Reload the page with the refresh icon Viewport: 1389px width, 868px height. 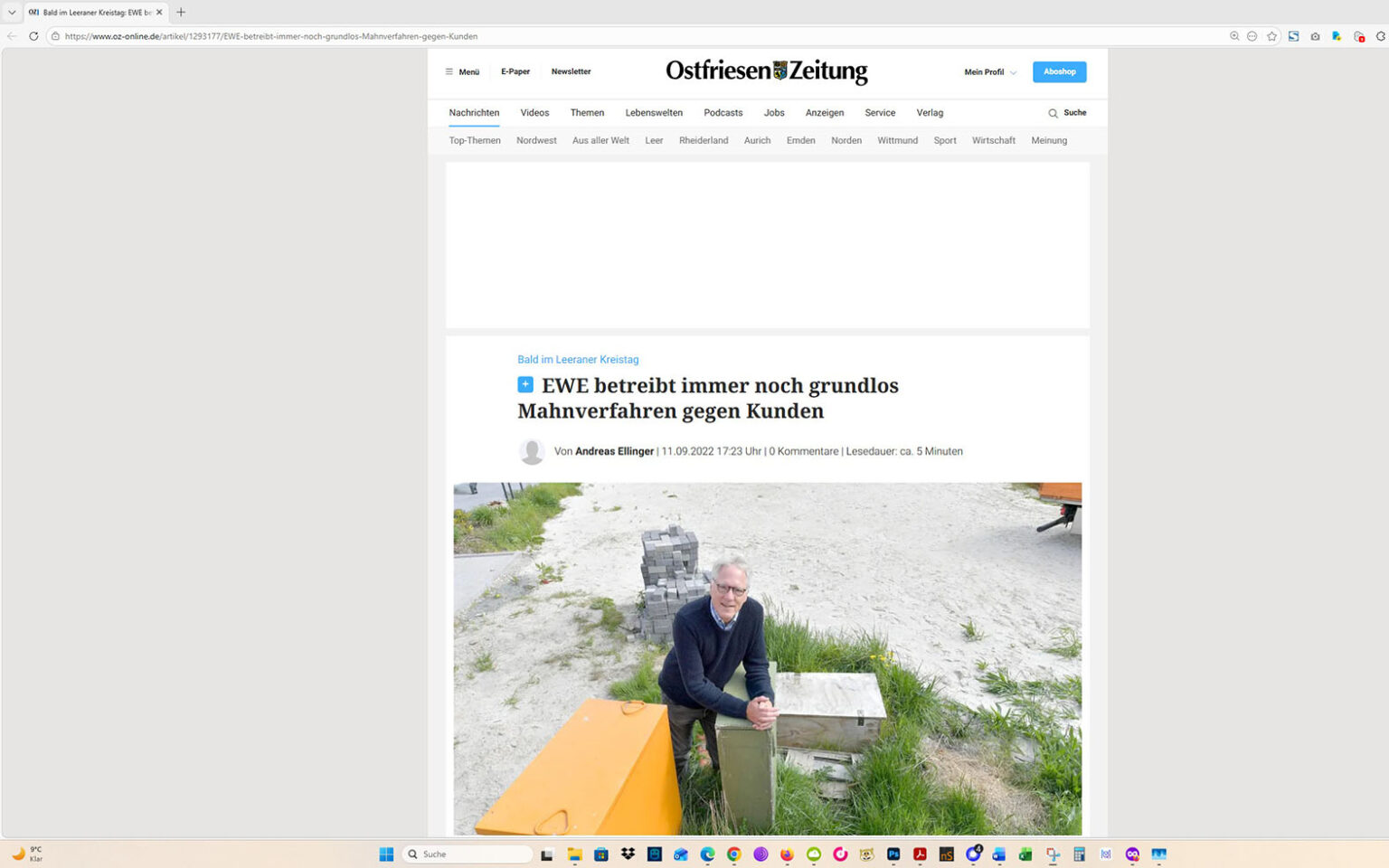tap(33, 36)
